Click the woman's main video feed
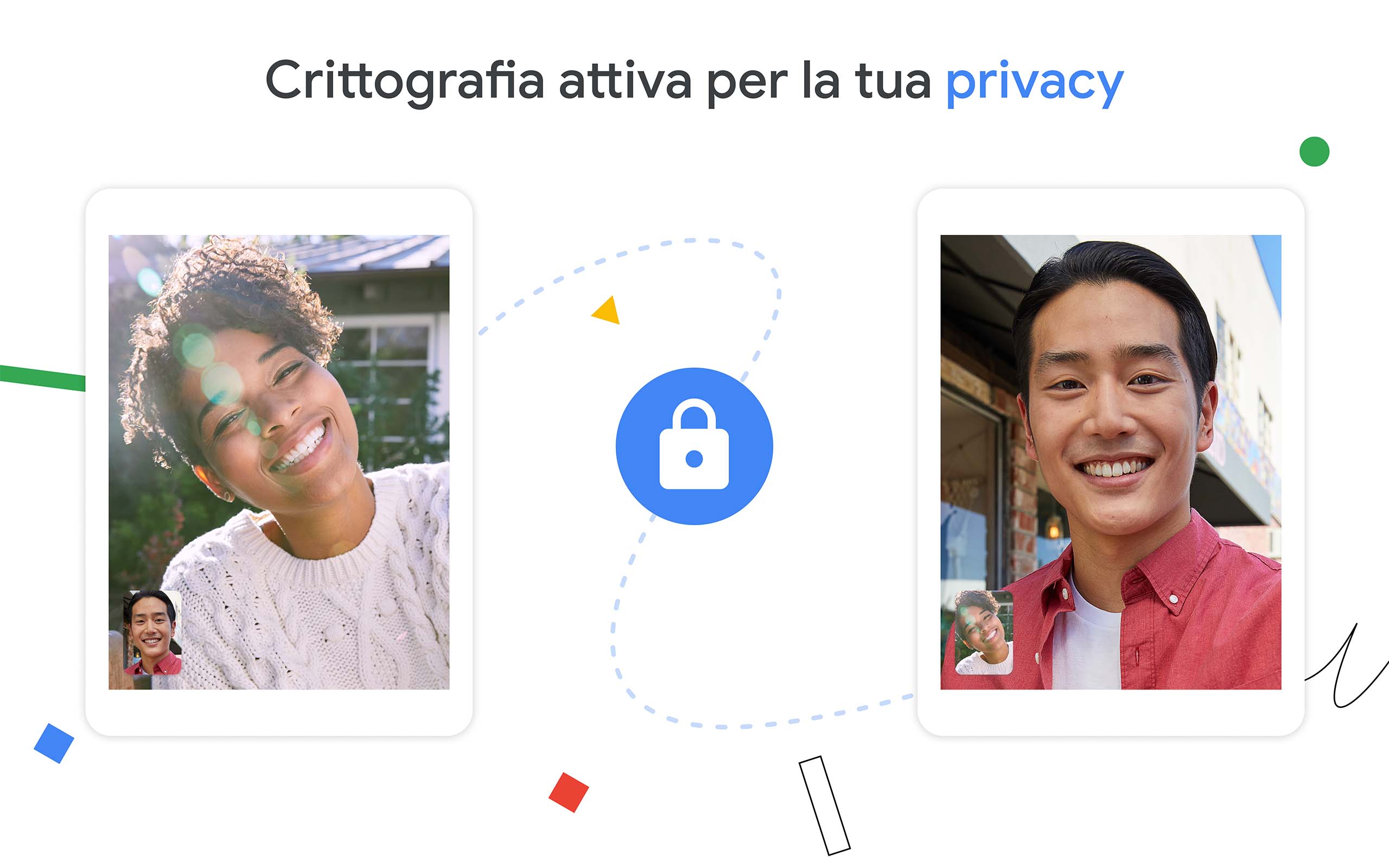 (x=279, y=462)
